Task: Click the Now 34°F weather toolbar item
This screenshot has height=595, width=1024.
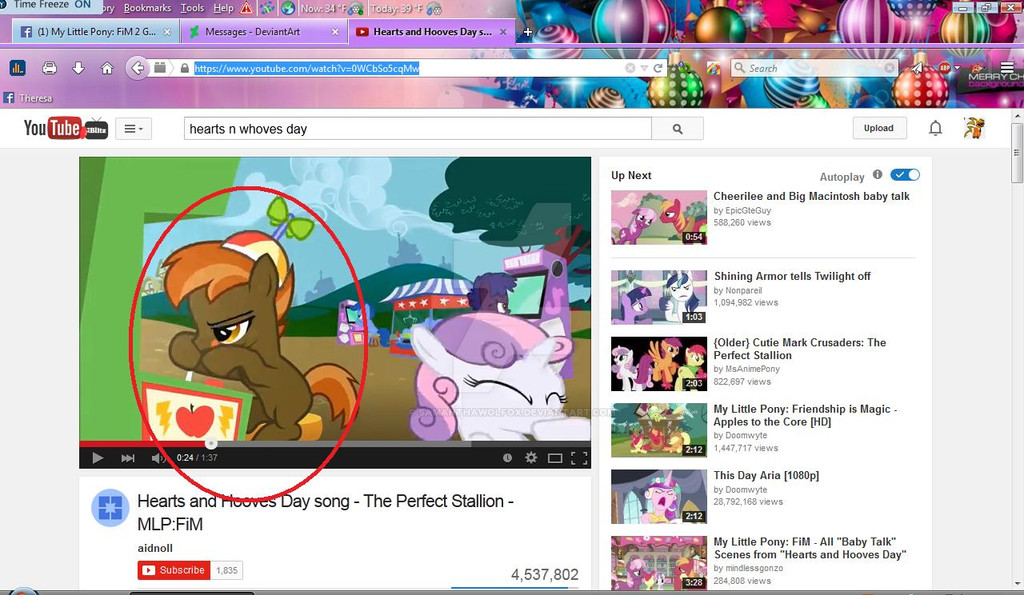Action: (331, 9)
